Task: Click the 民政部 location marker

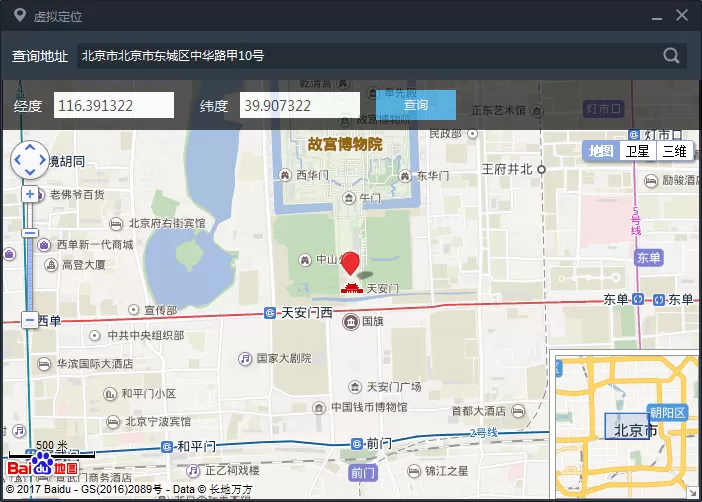Action: [x=473, y=133]
